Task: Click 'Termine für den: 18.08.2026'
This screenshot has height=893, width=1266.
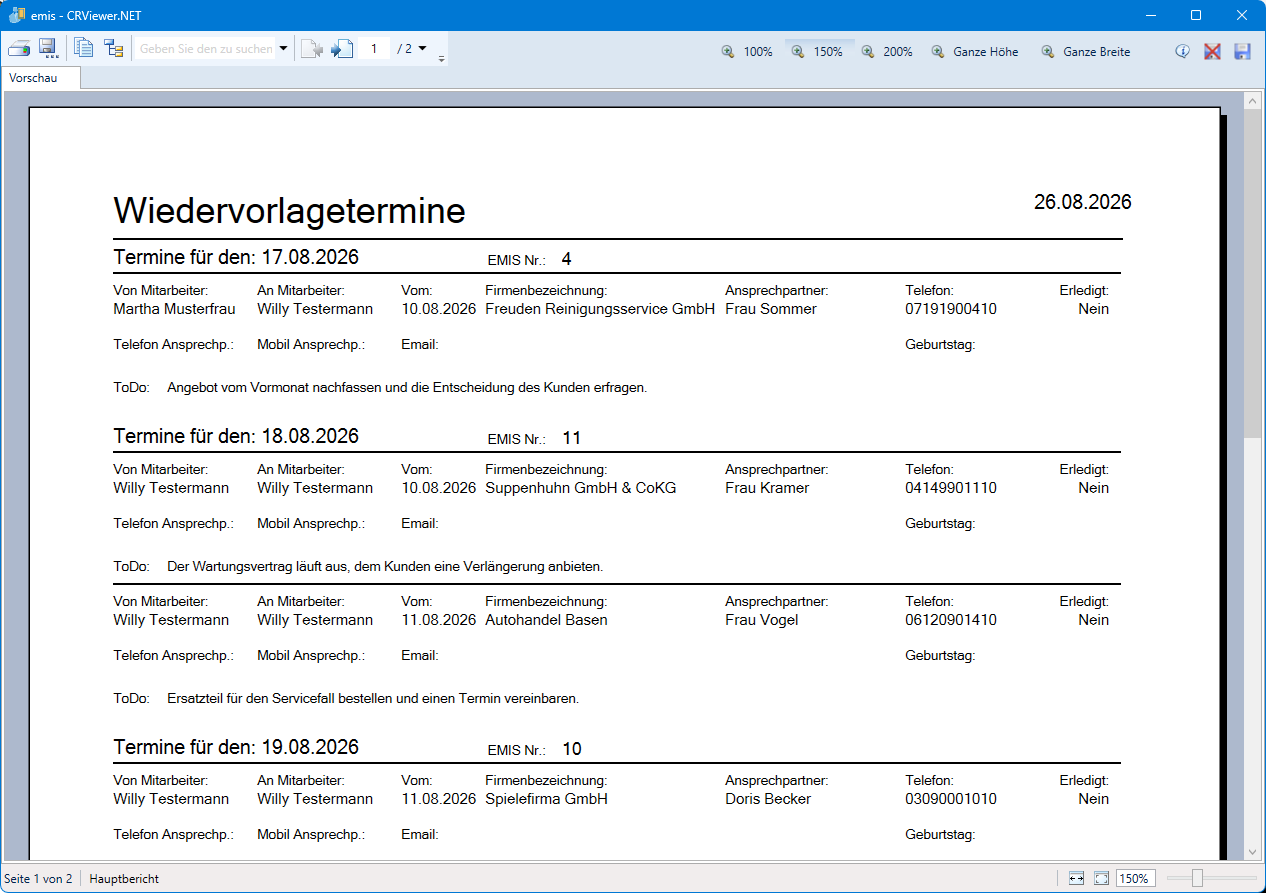Action: tap(236, 436)
